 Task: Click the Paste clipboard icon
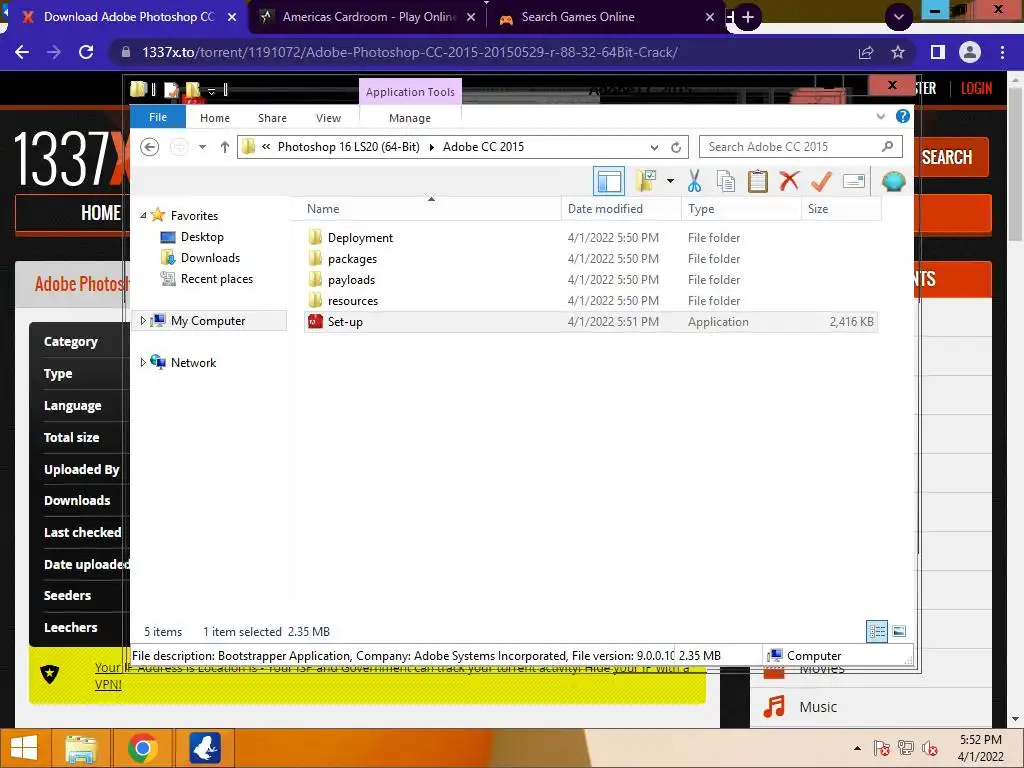click(758, 181)
